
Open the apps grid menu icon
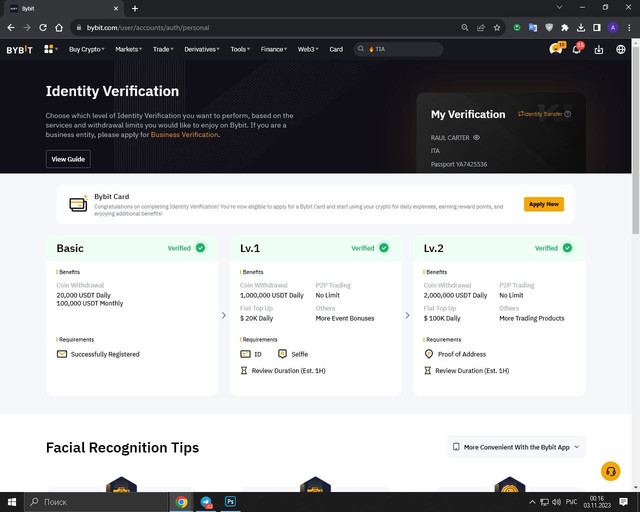(49, 49)
